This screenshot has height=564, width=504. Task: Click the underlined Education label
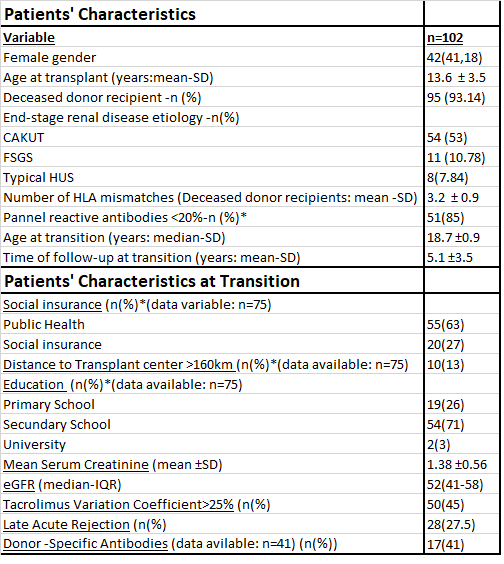click(x=33, y=385)
